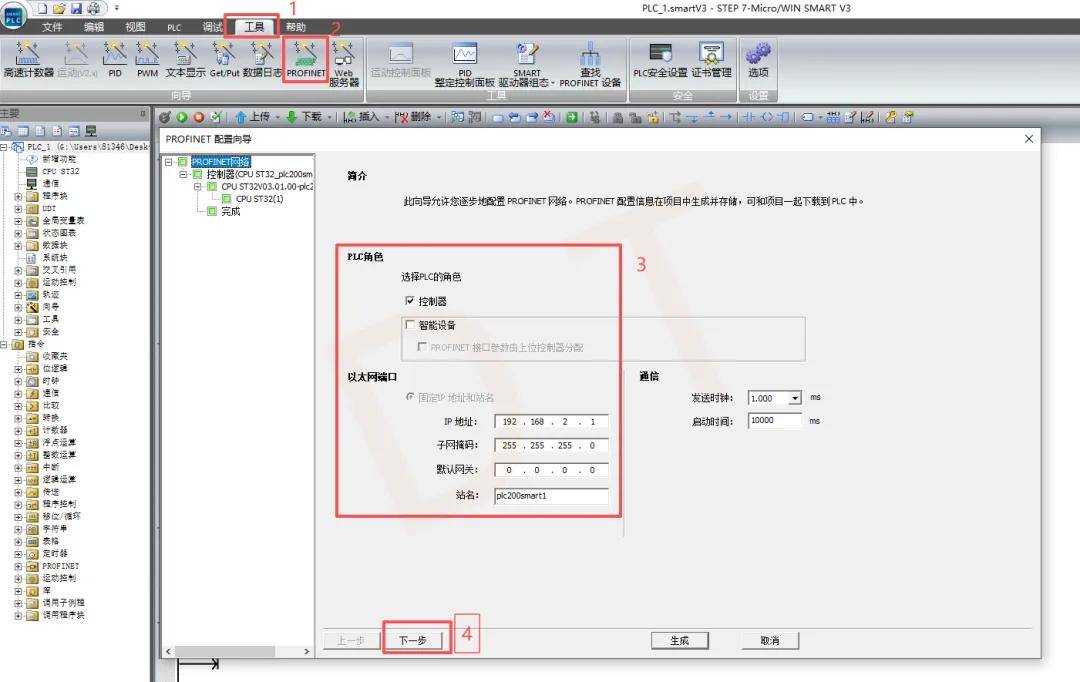
Task: Open the high-speed counter (高速计数器) wizard
Action: [28, 59]
